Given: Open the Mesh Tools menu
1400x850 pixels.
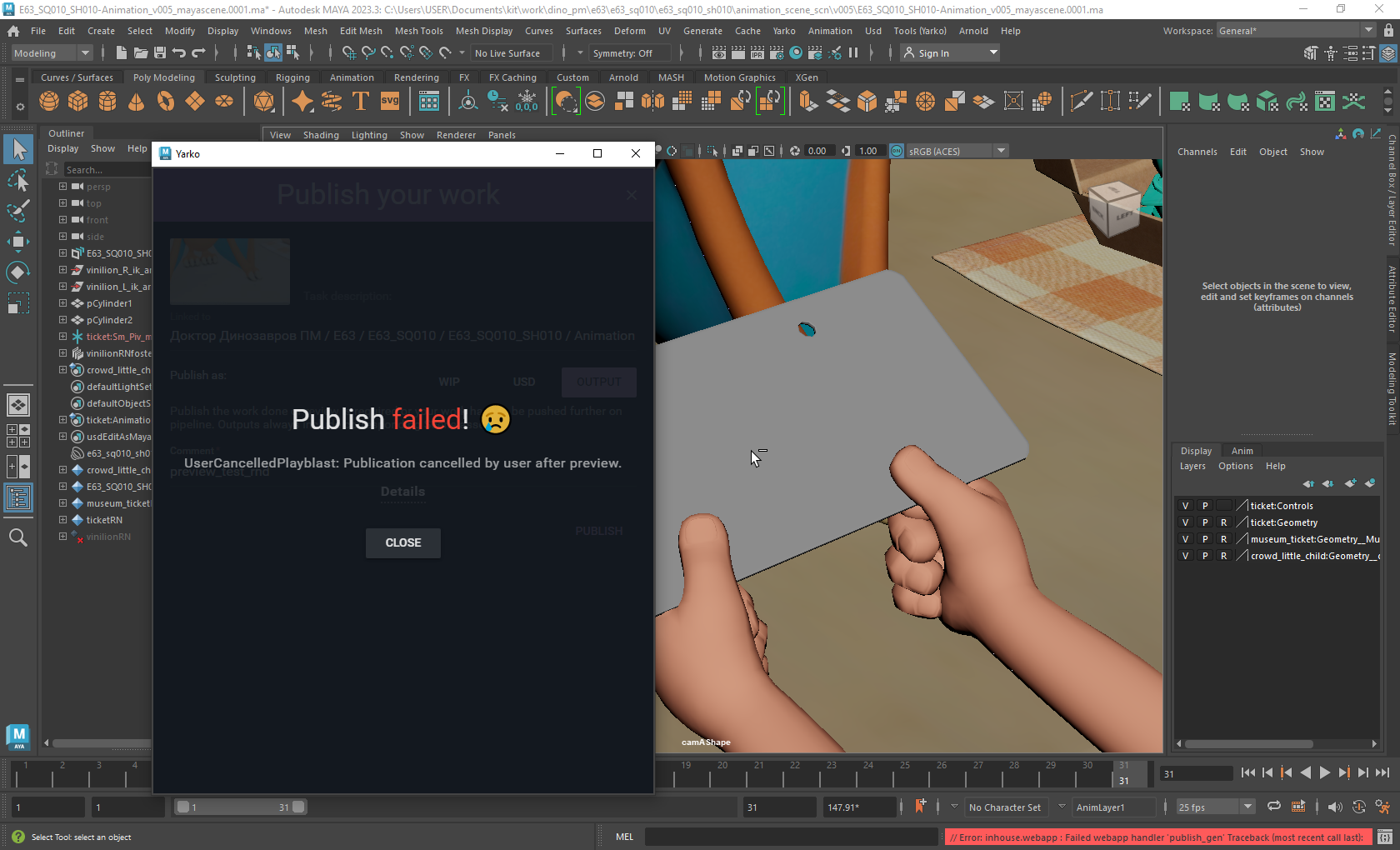Looking at the screenshot, I should (419, 31).
